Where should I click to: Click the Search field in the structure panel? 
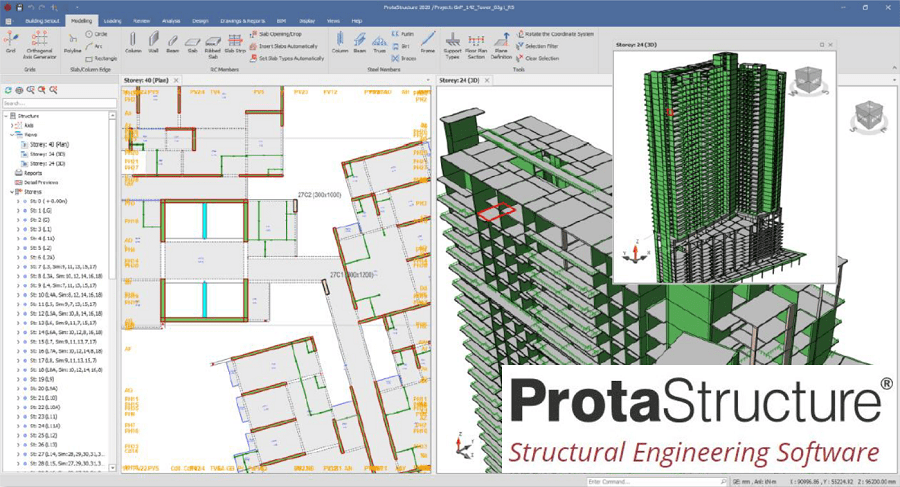pyautogui.click(x=59, y=103)
